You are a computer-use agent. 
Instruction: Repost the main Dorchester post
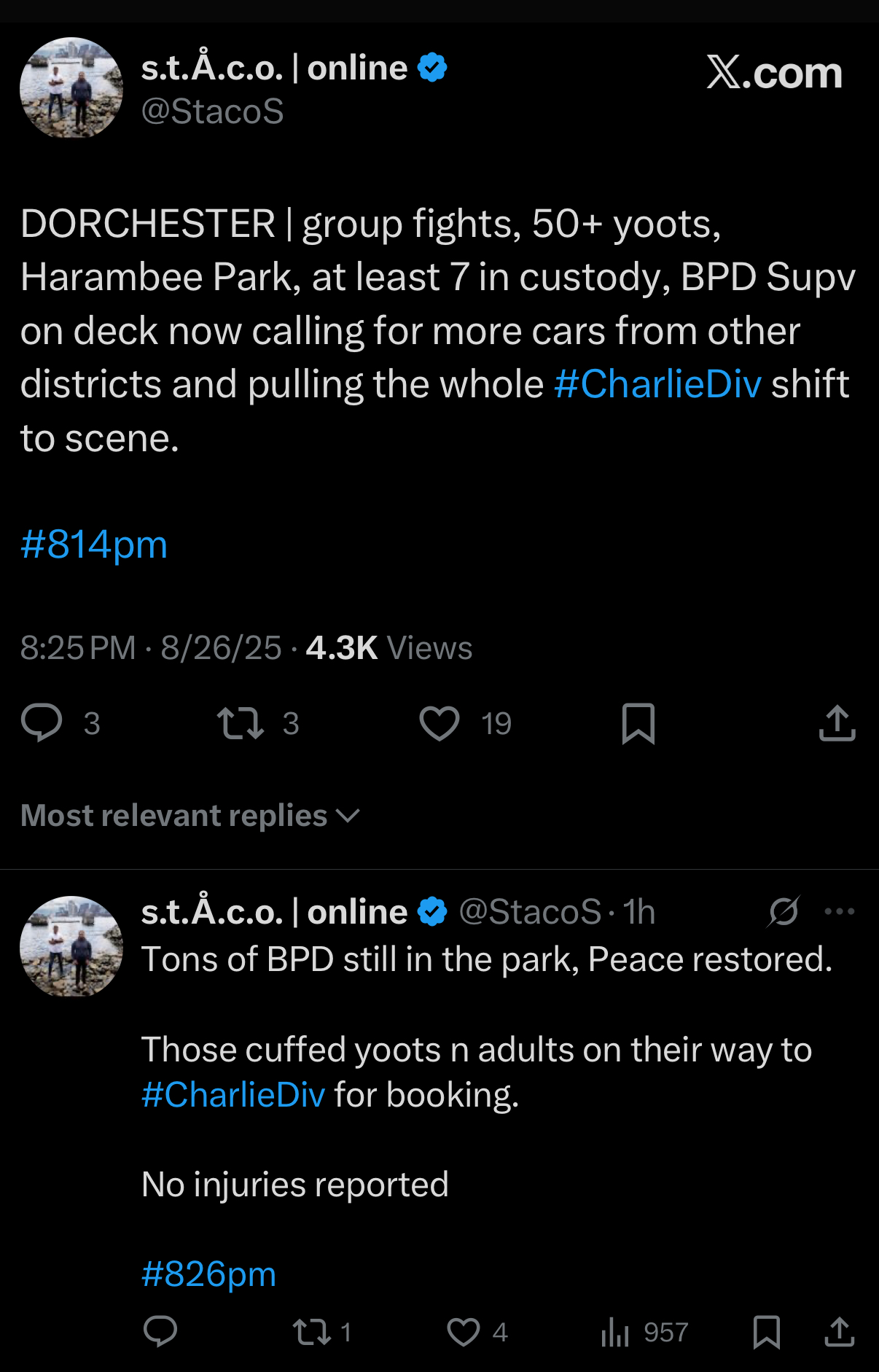[x=241, y=722]
